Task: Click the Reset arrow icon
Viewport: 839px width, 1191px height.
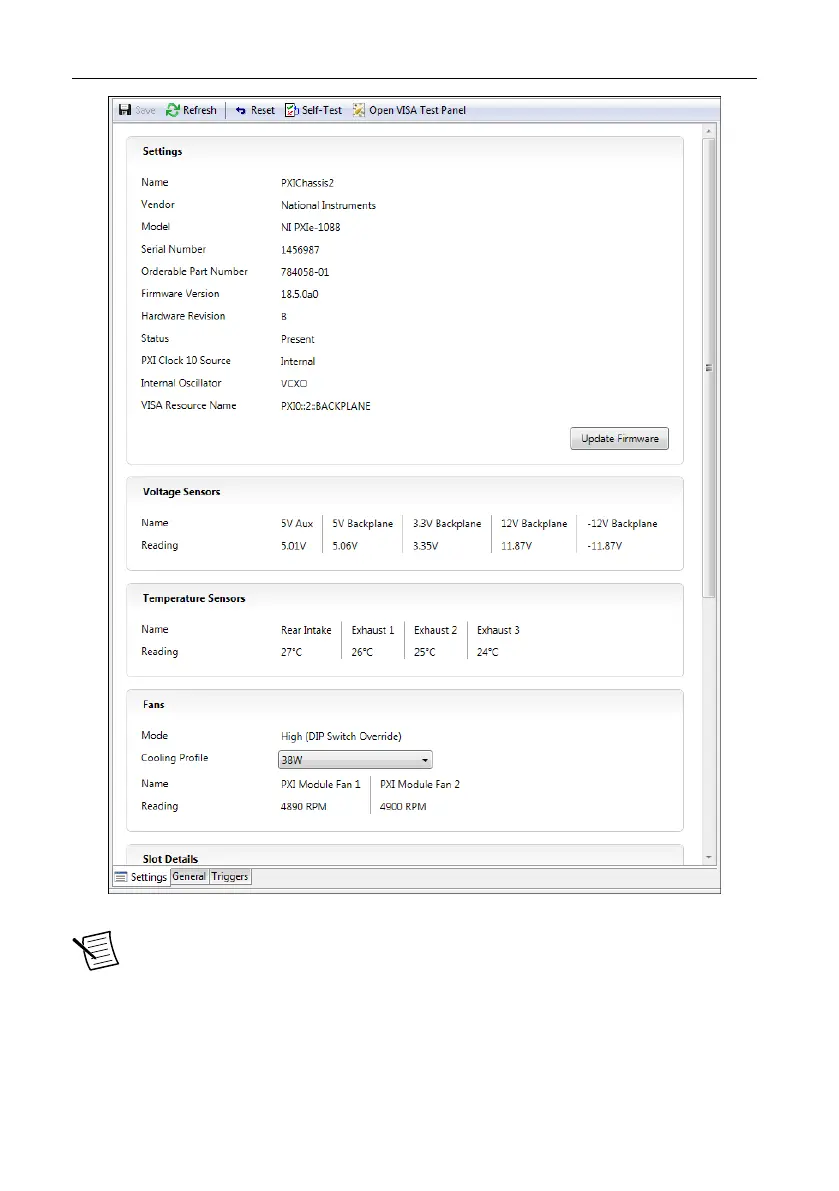Action: coord(241,111)
